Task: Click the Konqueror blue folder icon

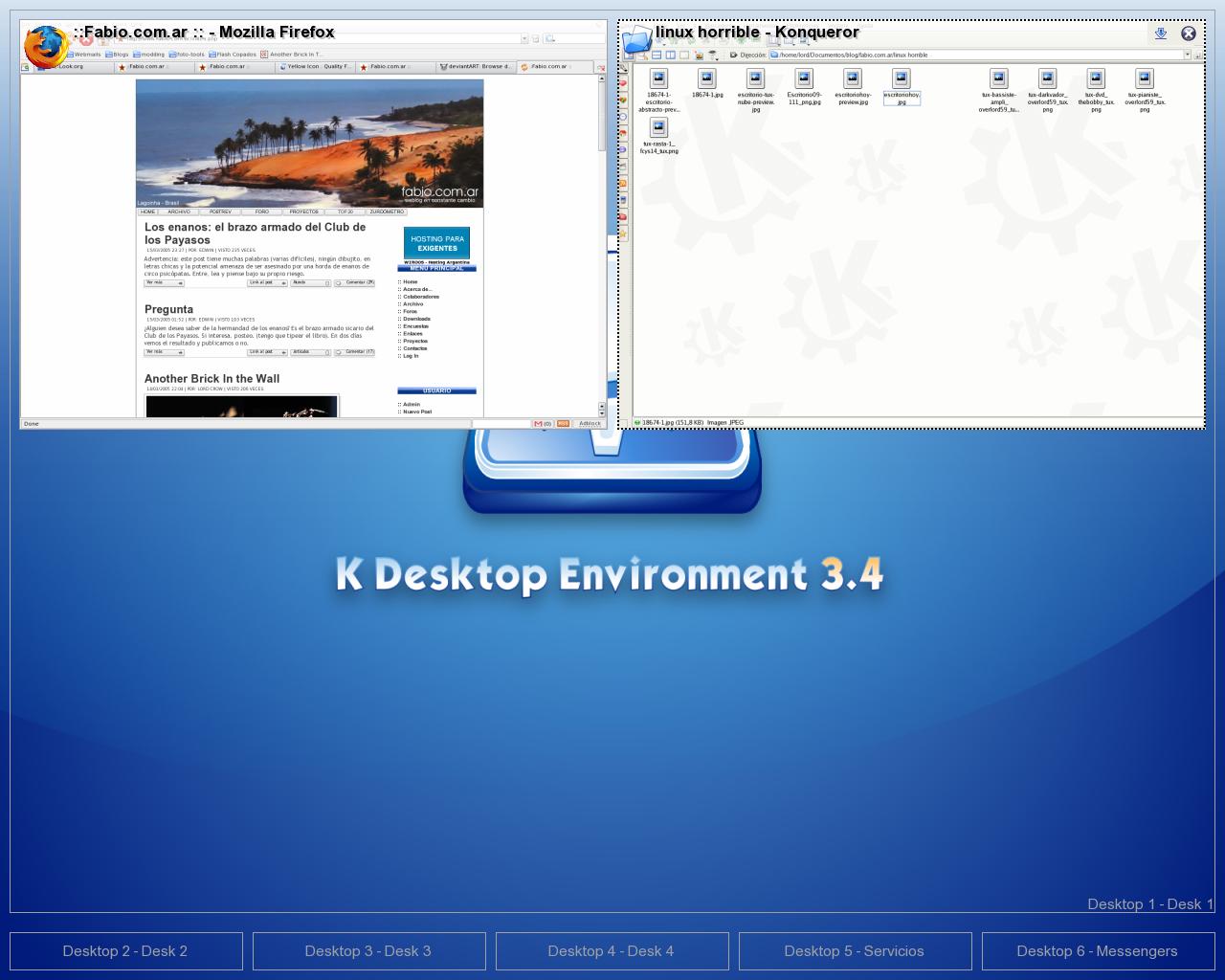Action: 636,40
